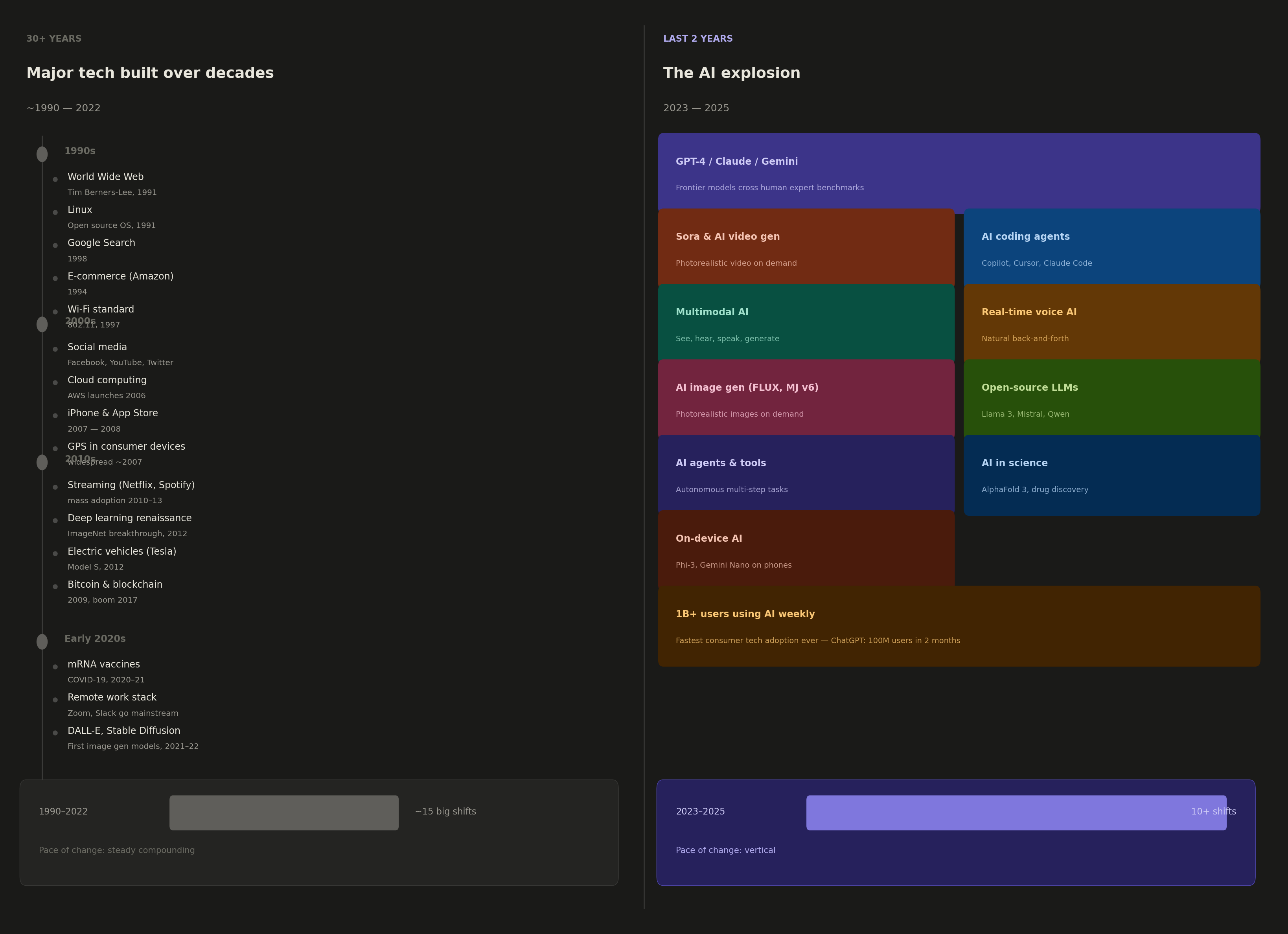
Task: Click the AI image gen (FLUX, MJ v6) card
Action: (x=806, y=399)
